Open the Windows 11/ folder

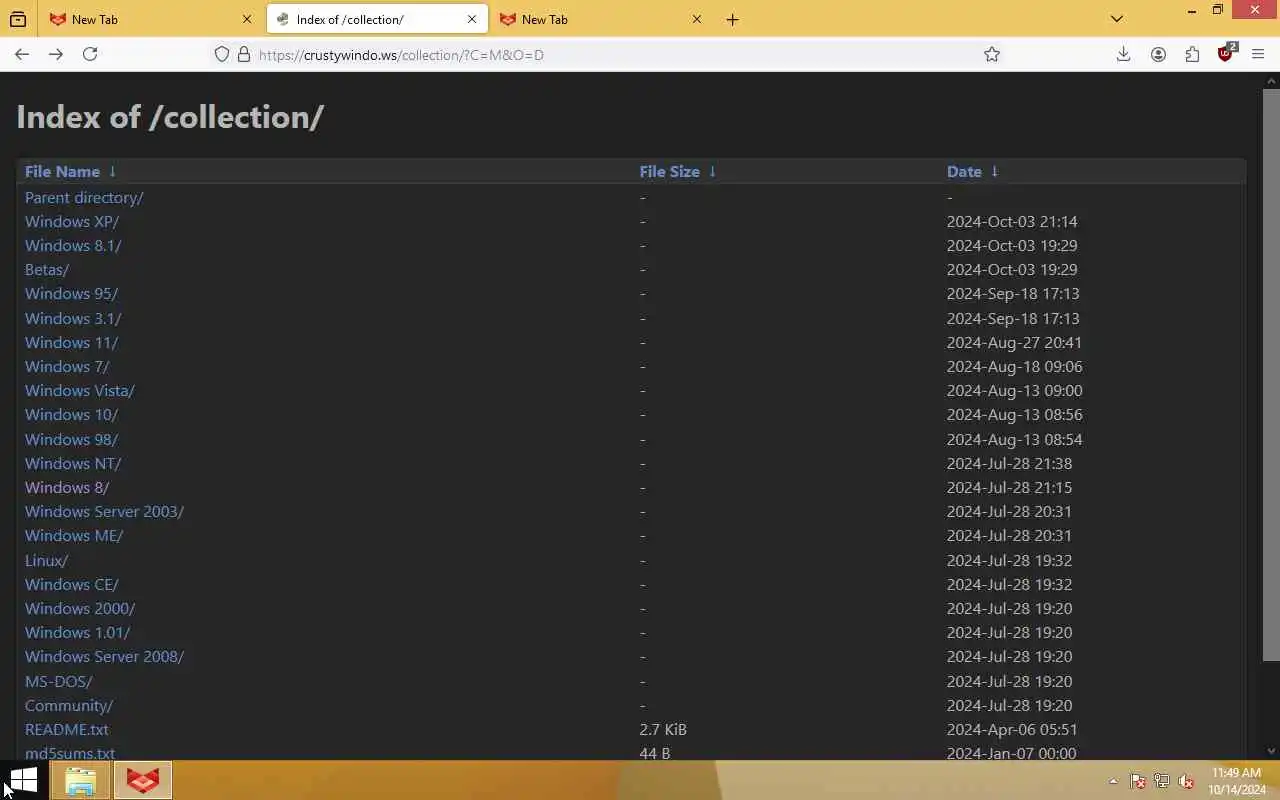click(x=71, y=343)
